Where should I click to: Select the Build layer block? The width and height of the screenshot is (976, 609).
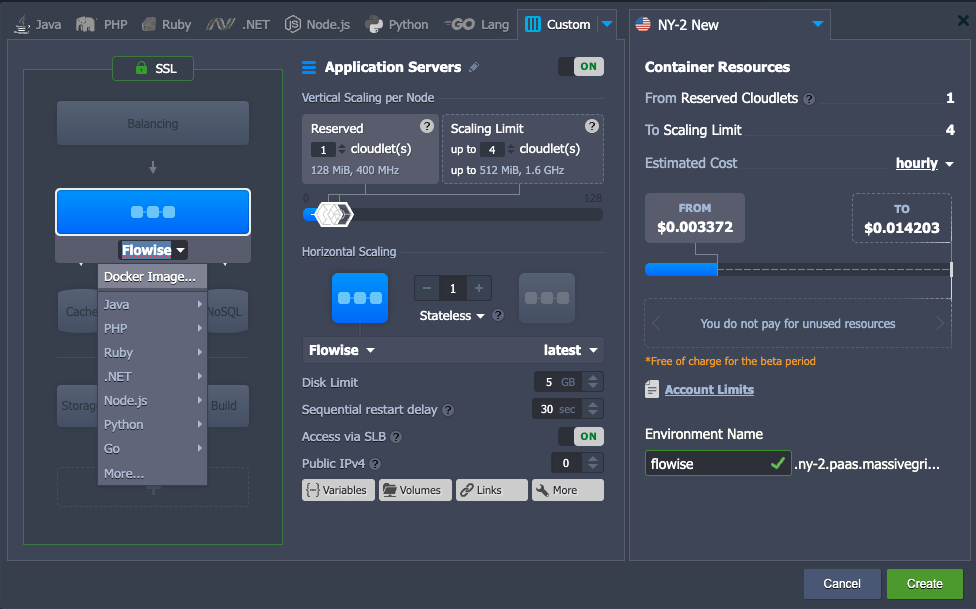tap(228, 406)
